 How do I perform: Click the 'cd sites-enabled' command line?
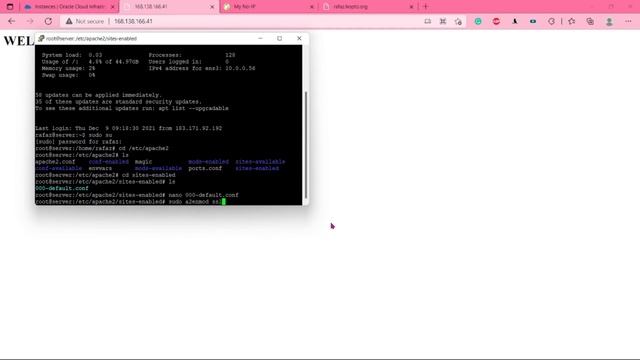tap(105, 175)
